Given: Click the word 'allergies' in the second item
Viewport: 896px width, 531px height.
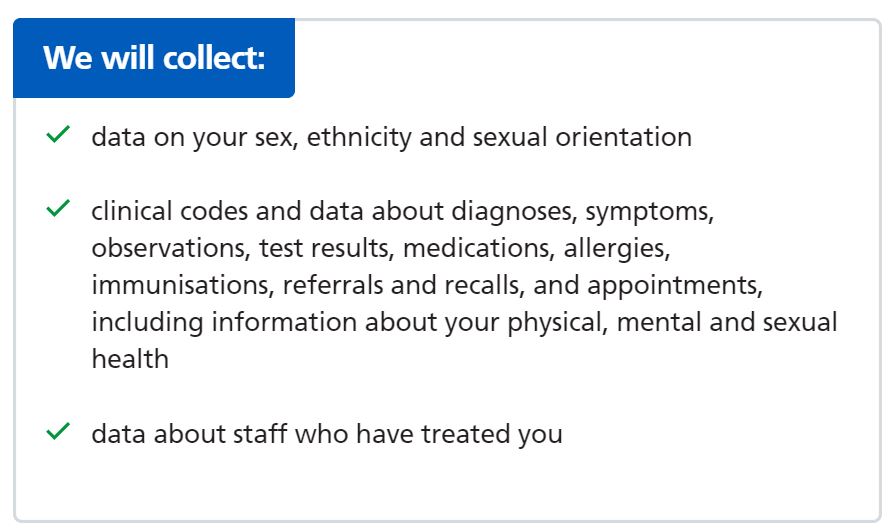Looking at the screenshot, I should (x=617, y=249).
